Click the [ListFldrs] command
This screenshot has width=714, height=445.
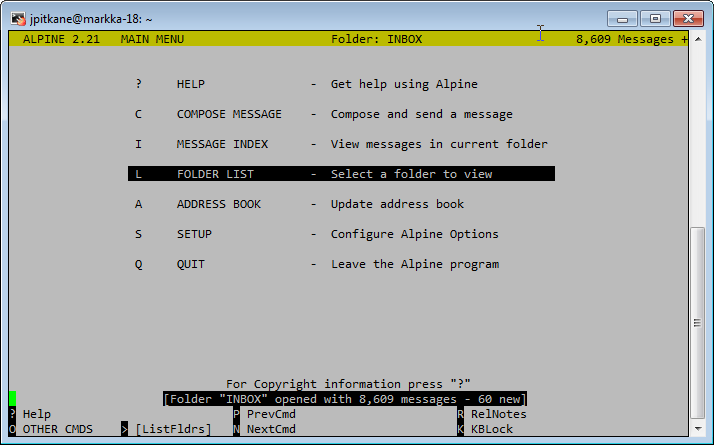[x=166, y=429]
